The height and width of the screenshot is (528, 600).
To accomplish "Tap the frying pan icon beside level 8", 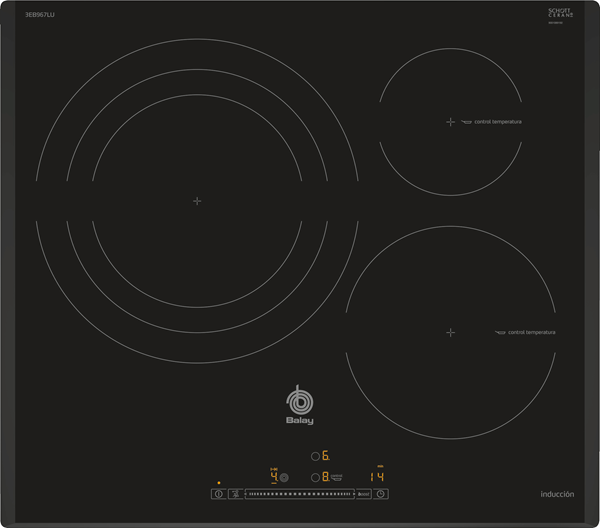I will [337, 478].
